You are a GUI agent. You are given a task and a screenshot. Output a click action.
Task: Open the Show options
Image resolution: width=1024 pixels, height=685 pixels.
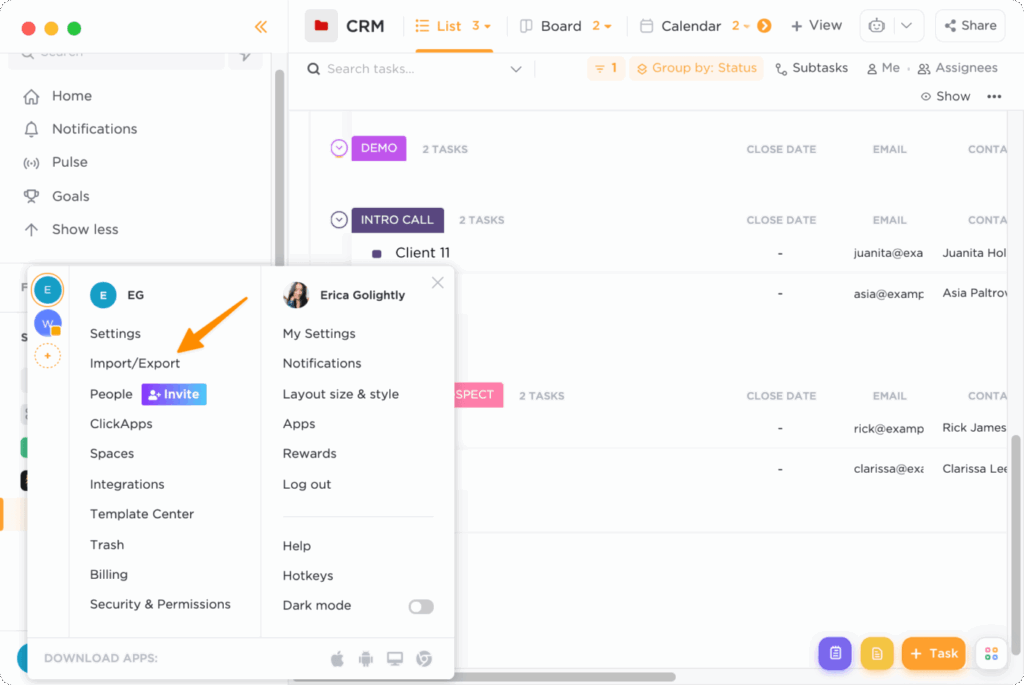coord(945,97)
